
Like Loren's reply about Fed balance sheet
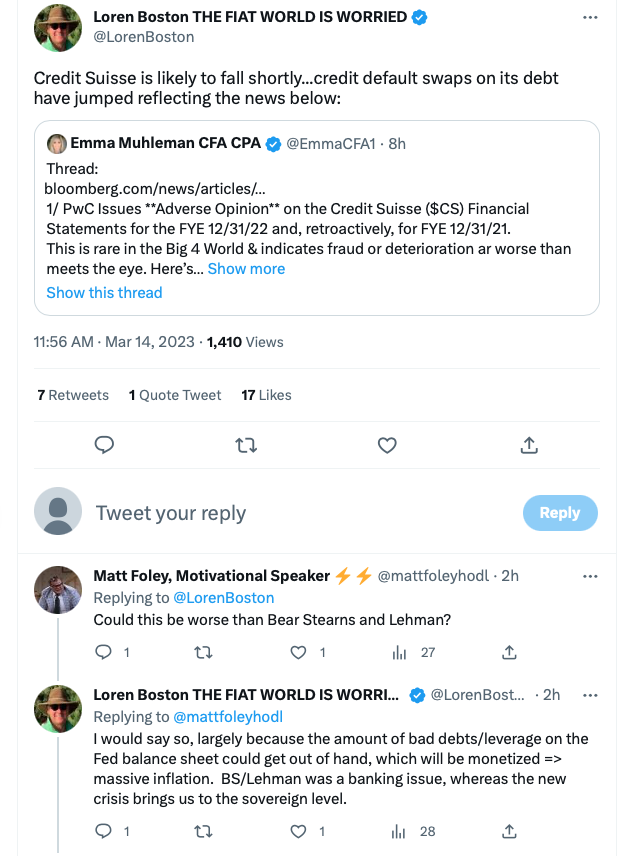click(298, 831)
